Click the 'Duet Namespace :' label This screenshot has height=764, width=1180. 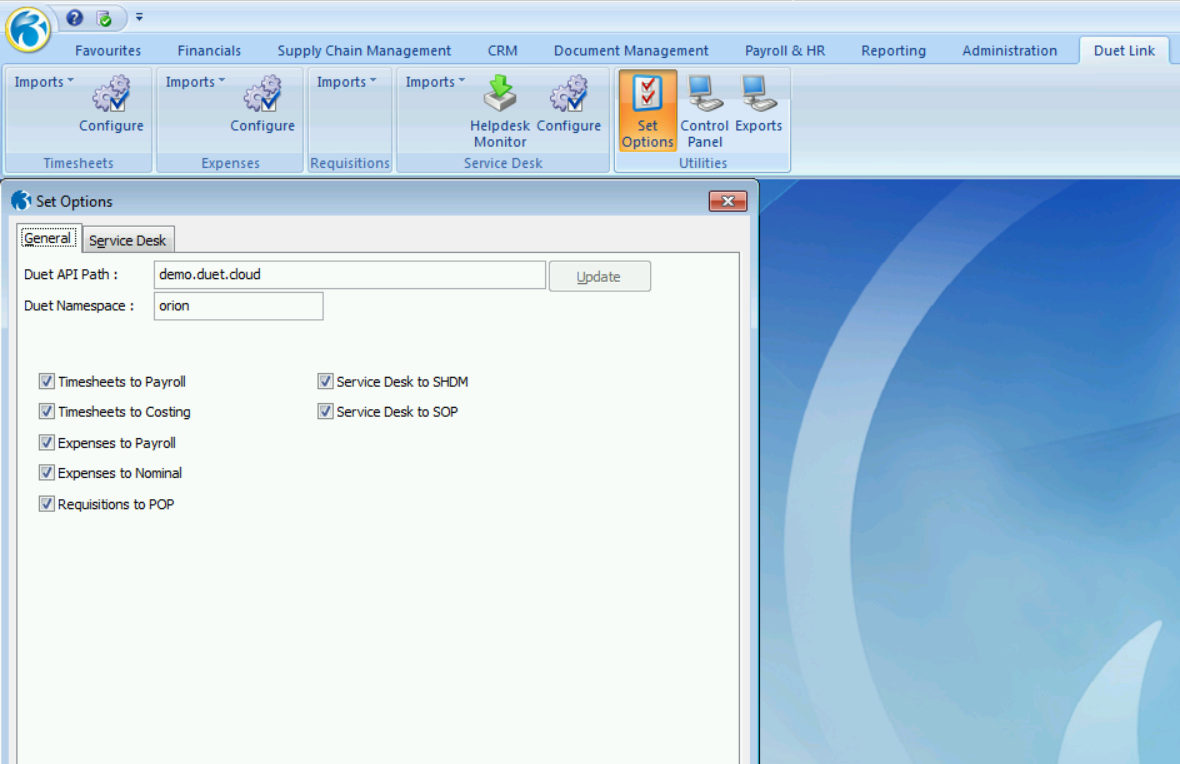click(x=79, y=306)
